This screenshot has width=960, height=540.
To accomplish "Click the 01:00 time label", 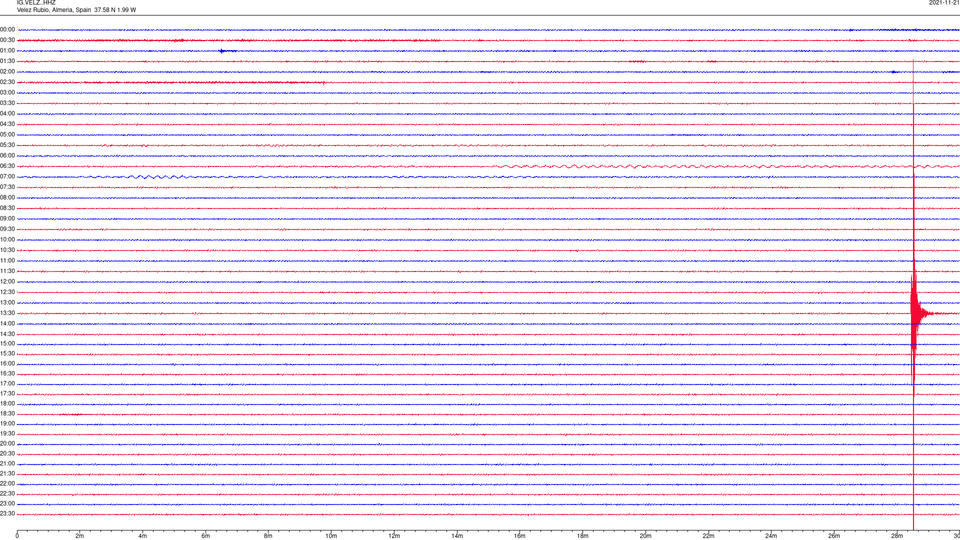I will 7,51.
